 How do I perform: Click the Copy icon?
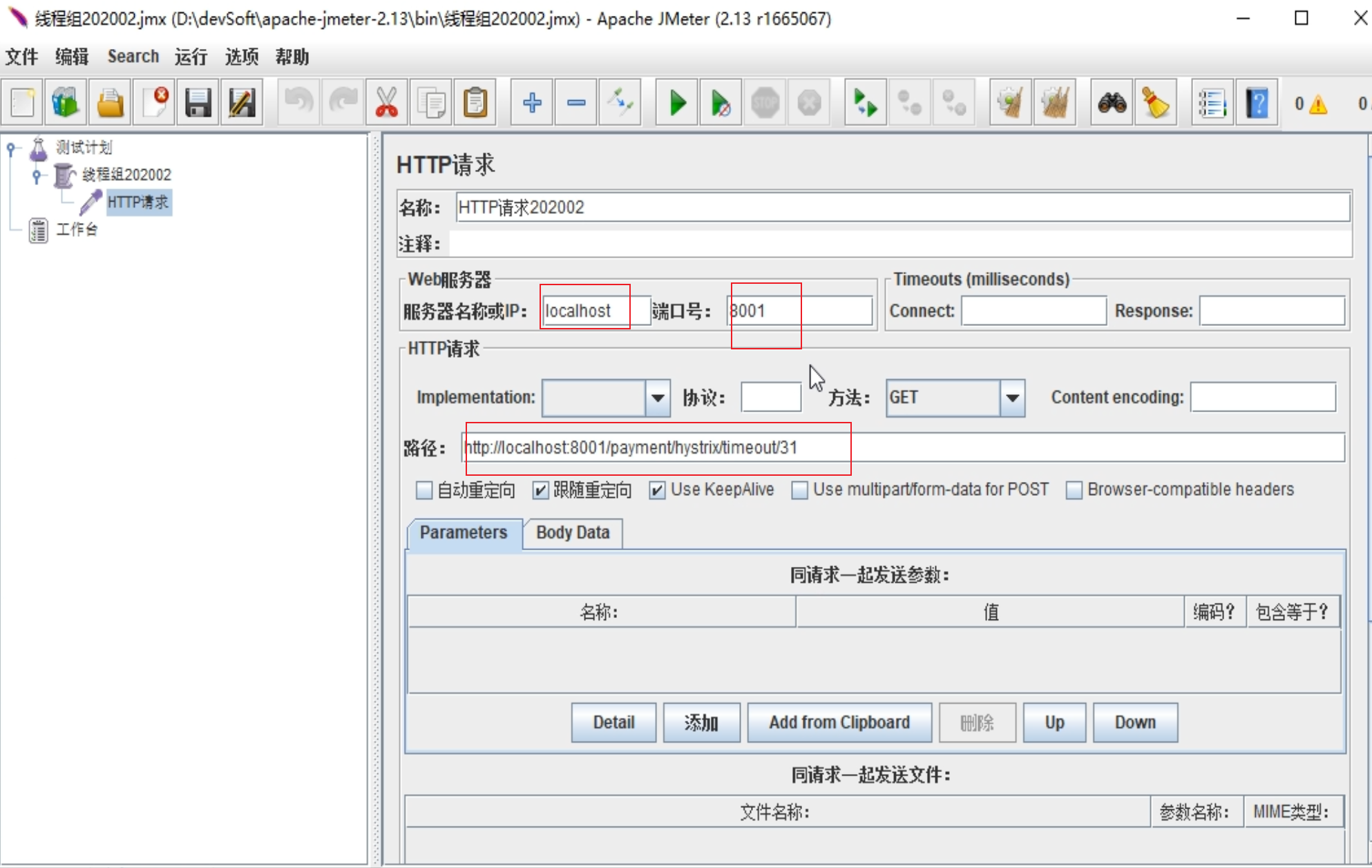click(431, 104)
